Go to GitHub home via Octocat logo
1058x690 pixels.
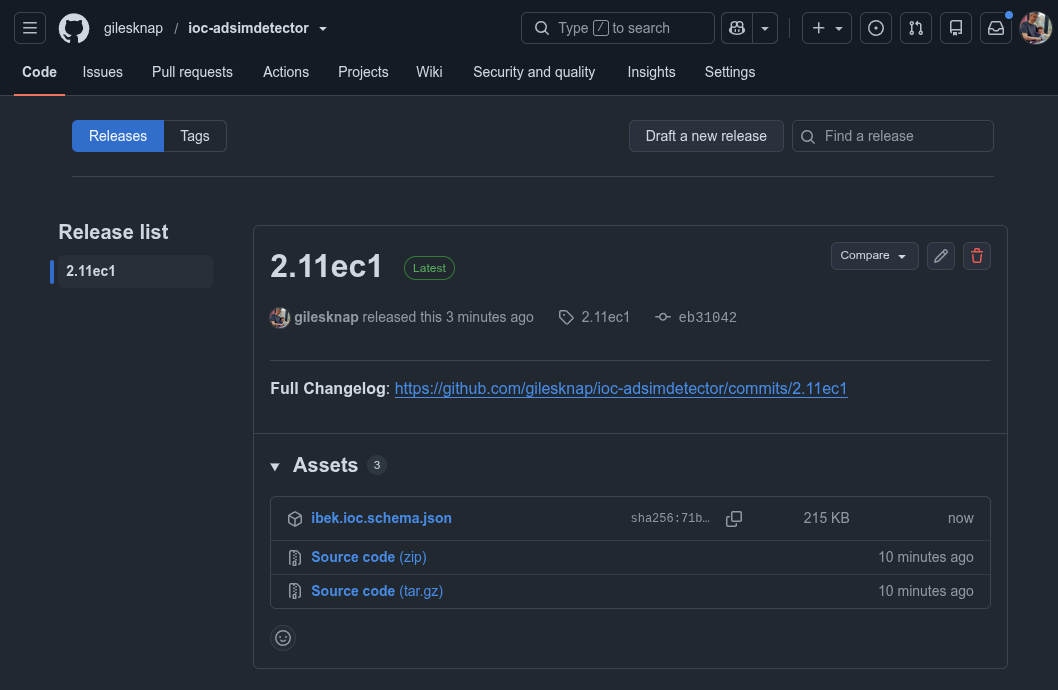pos(74,28)
